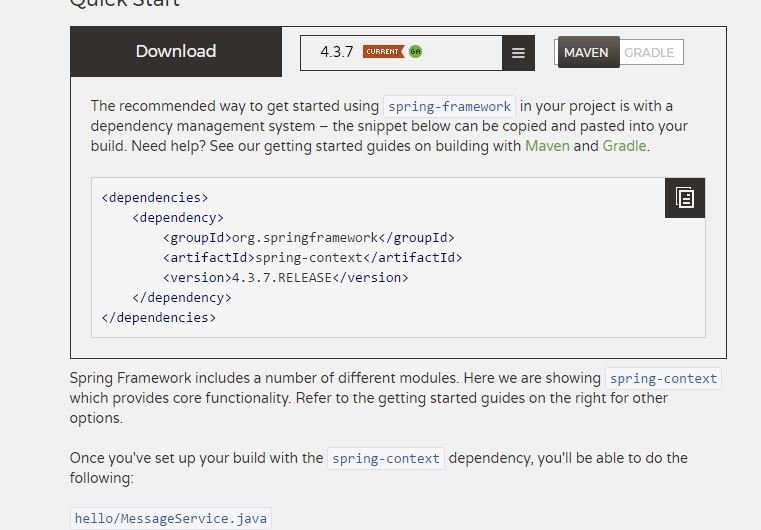Click the artifactId spring-context code line

[x=312, y=258]
